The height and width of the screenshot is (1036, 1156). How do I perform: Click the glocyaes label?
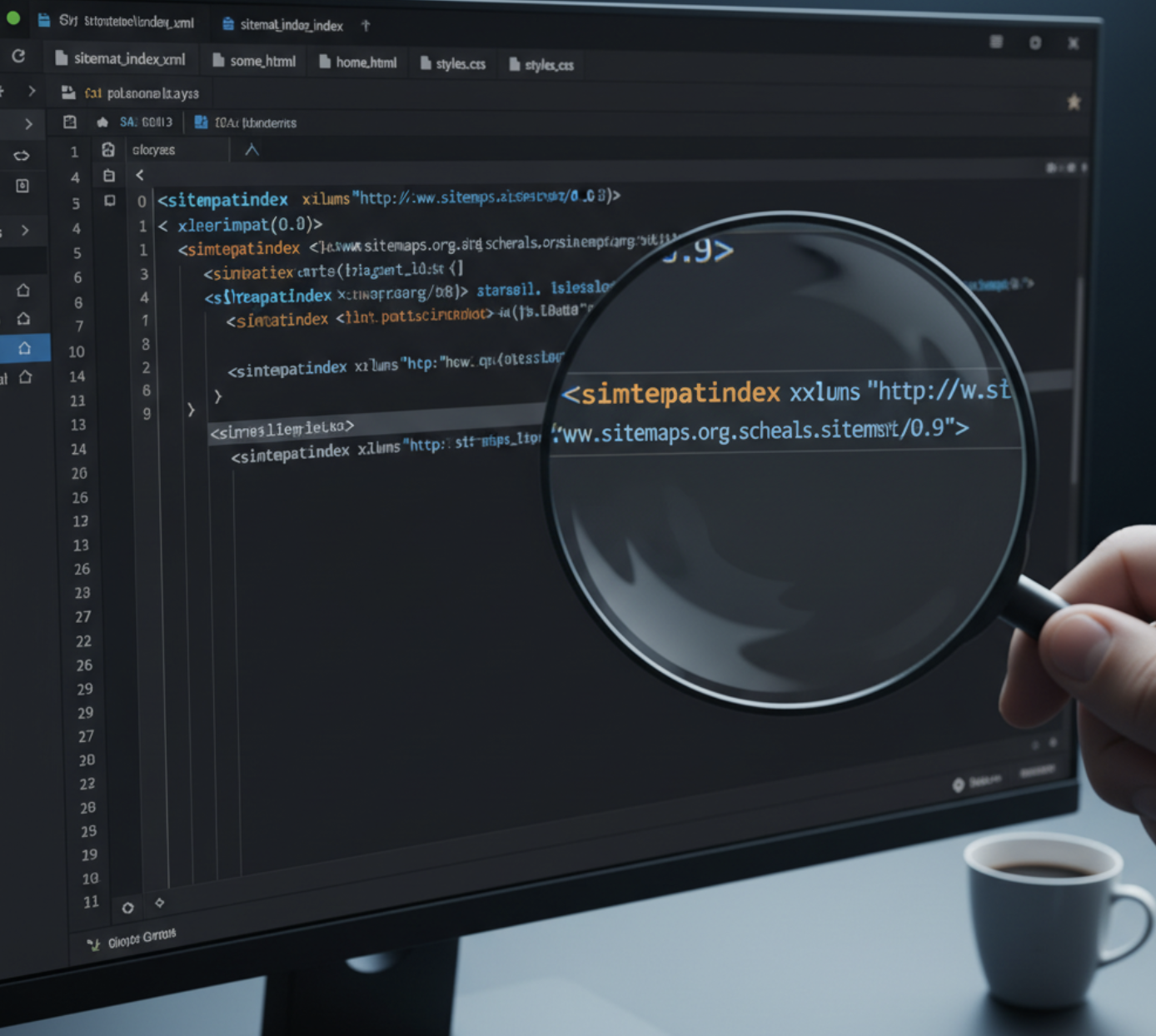(153, 150)
